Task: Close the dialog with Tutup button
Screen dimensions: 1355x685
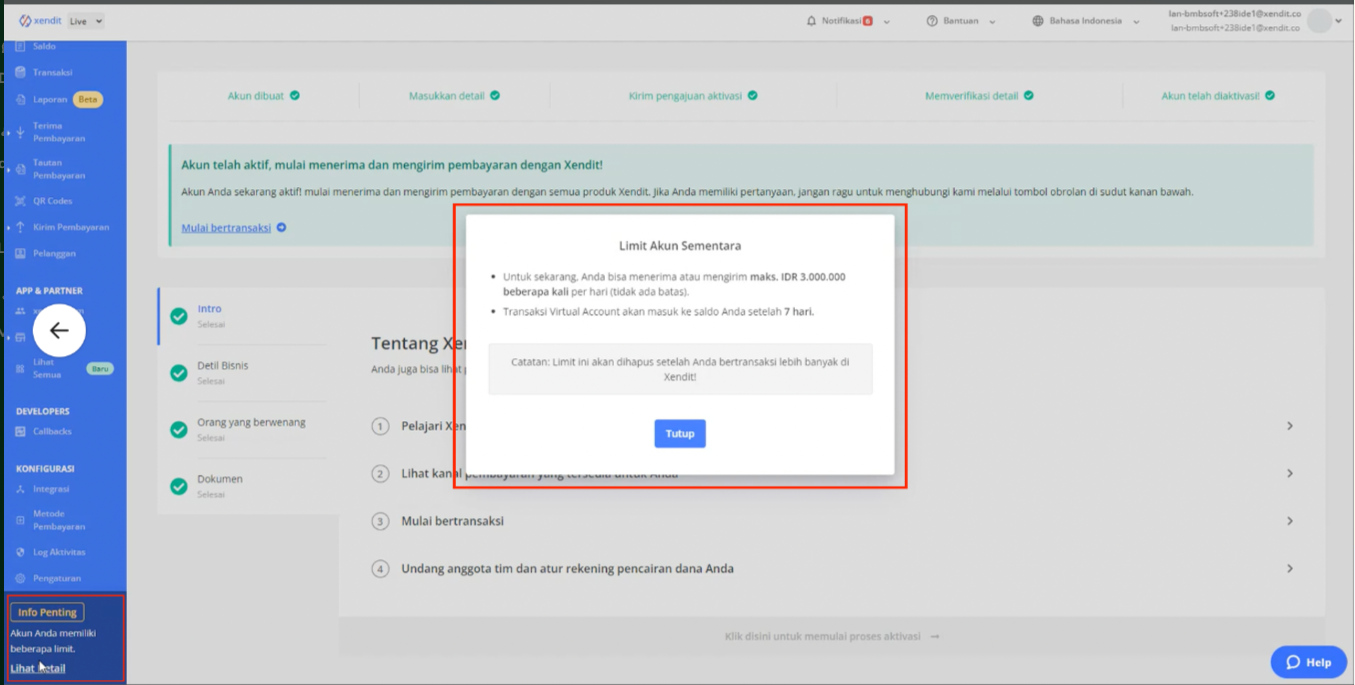Action: (680, 434)
